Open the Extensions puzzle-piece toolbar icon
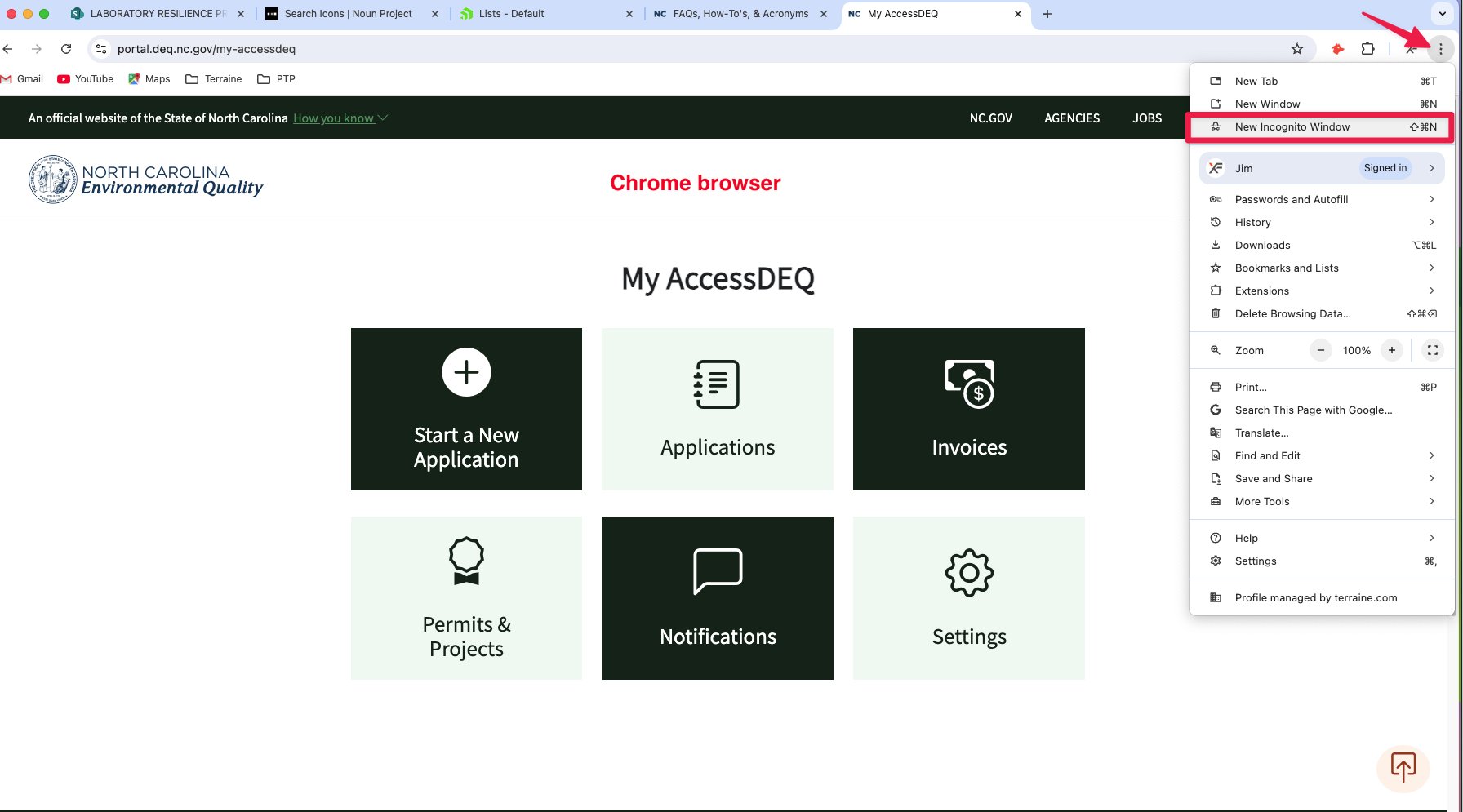The height and width of the screenshot is (812, 1463). tap(1368, 49)
